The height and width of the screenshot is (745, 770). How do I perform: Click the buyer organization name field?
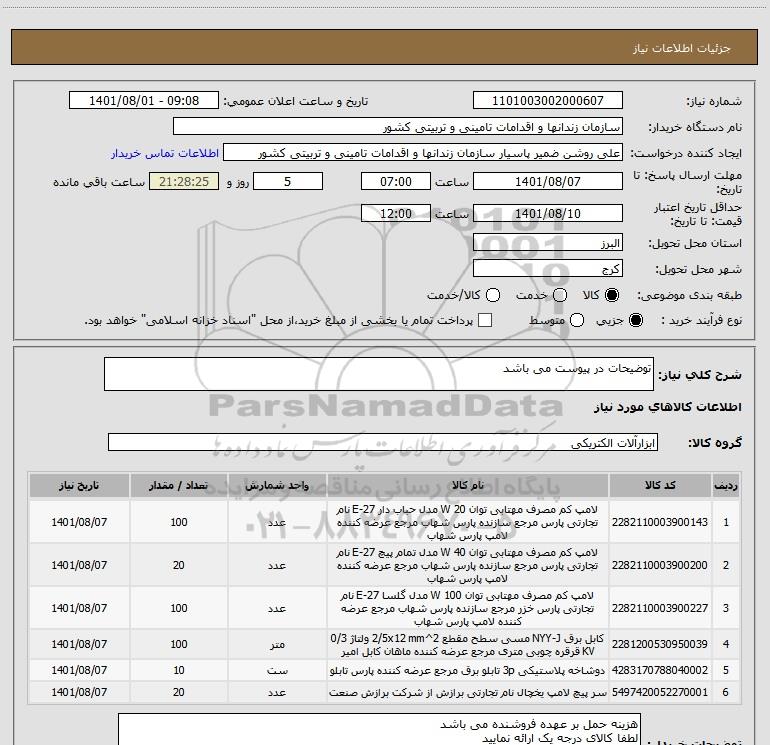398,127
